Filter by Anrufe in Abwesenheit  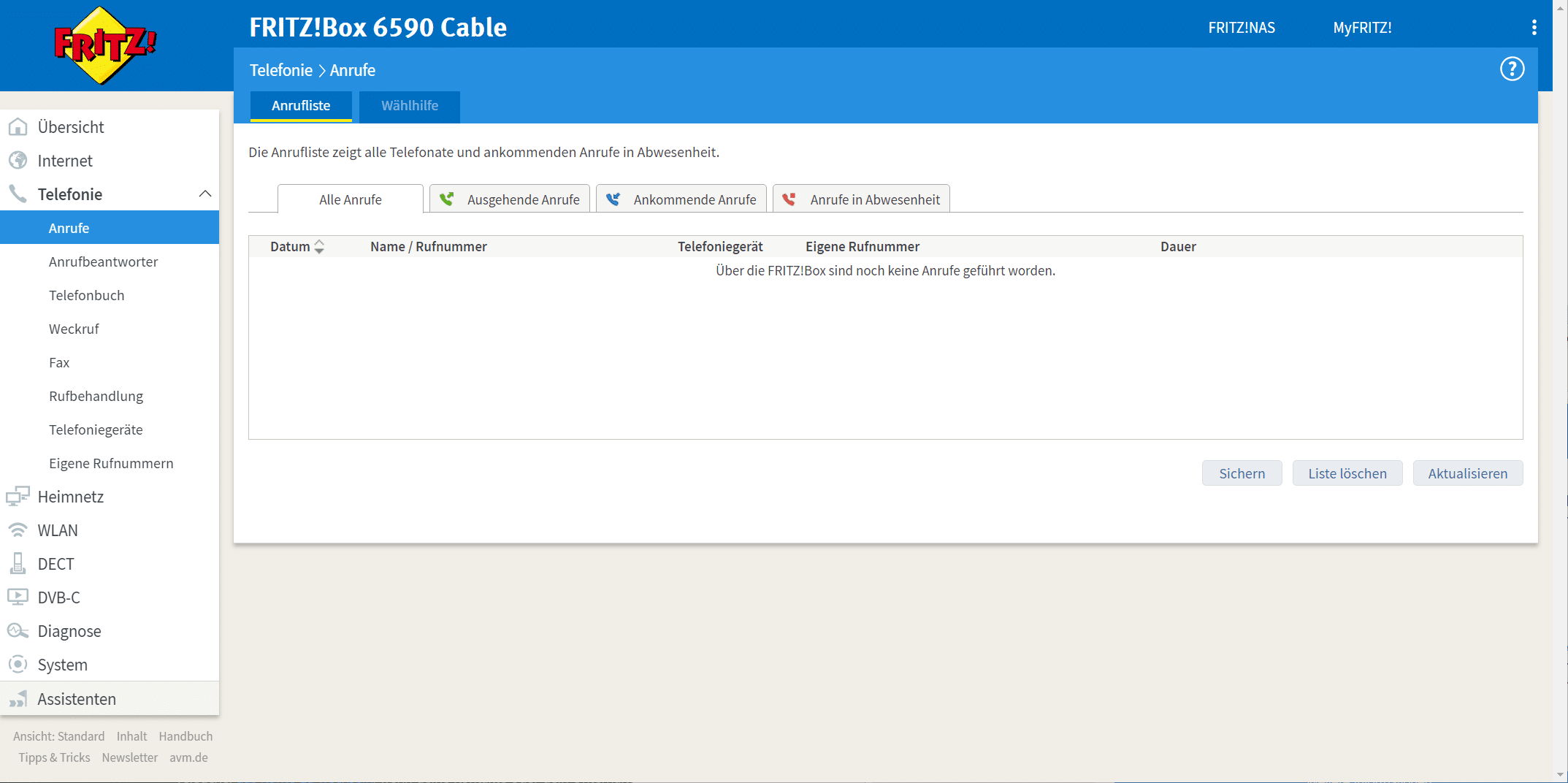pyautogui.click(x=861, y=199)
